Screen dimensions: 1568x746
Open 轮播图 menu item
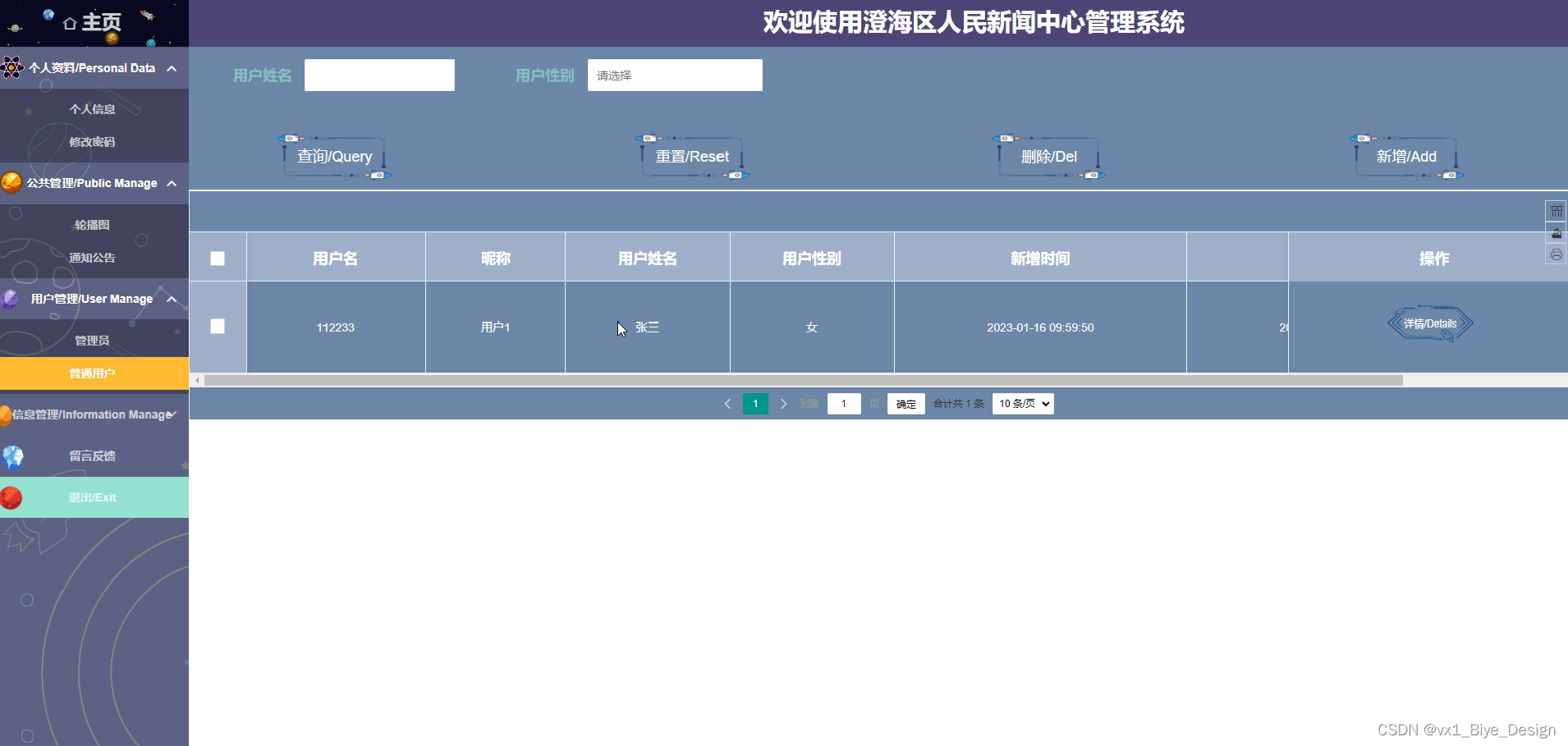click(93, 225)
